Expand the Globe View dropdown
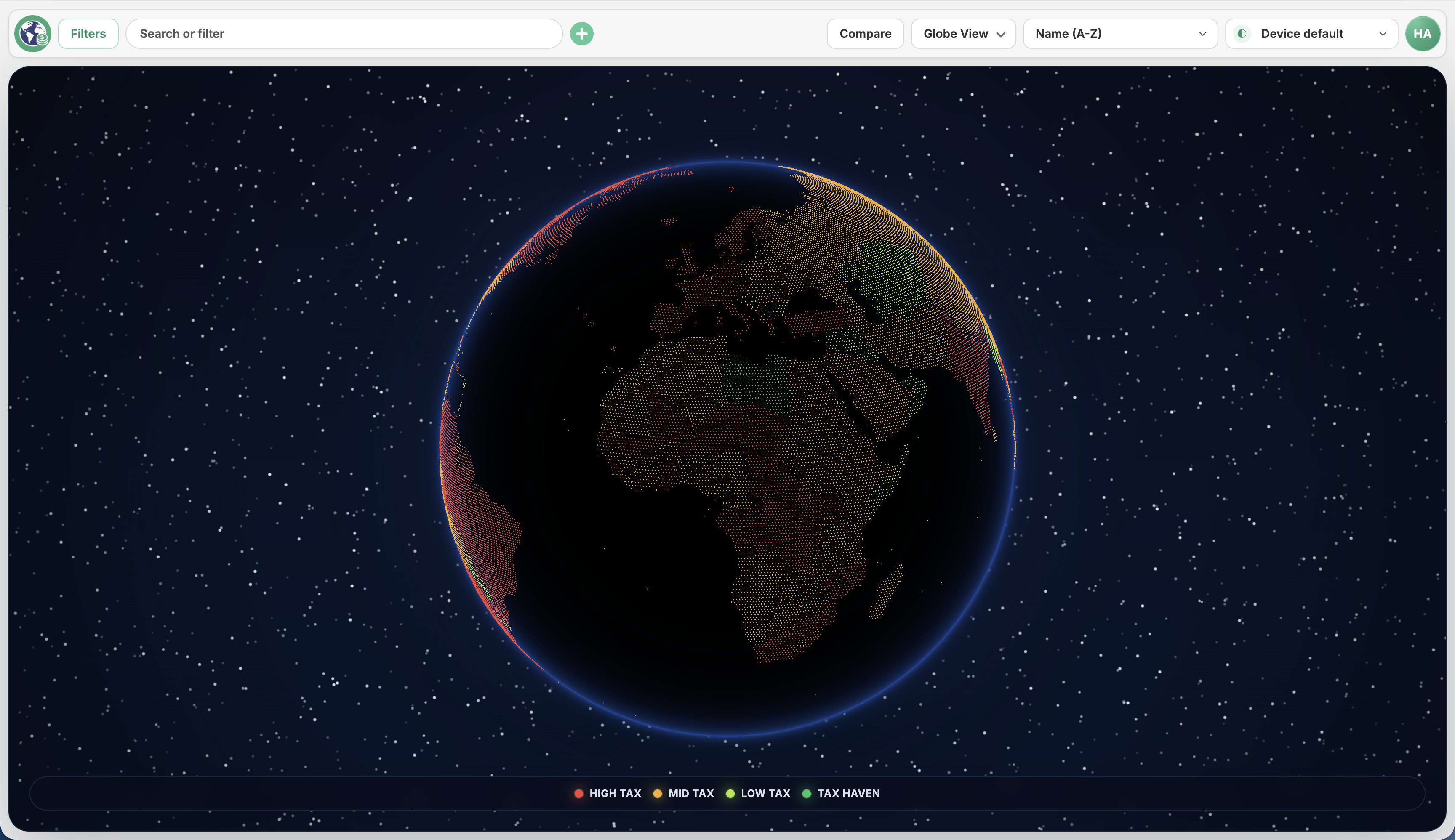 pos(963,34)
